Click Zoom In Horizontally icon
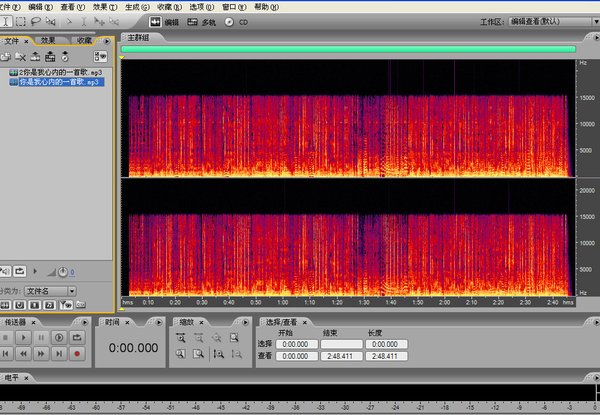This screenshot has height=415, width=600. click(181, 338)
